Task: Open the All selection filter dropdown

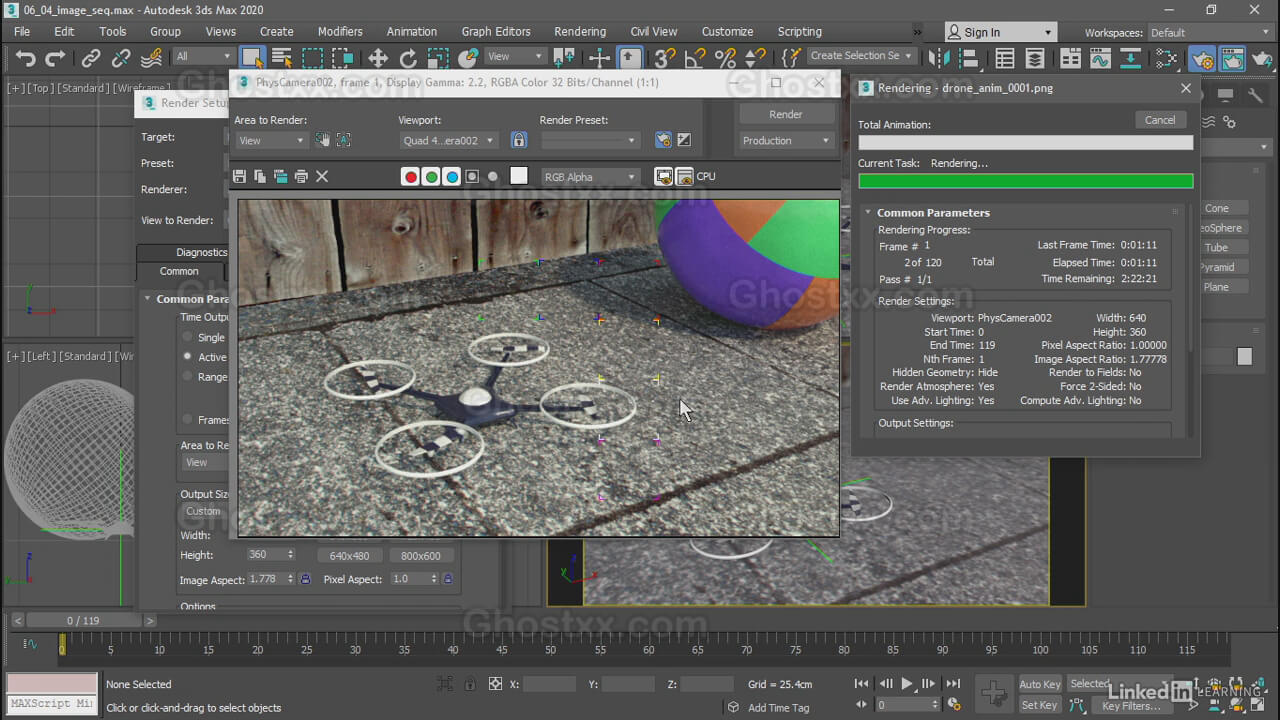Action: click(203, 57)
